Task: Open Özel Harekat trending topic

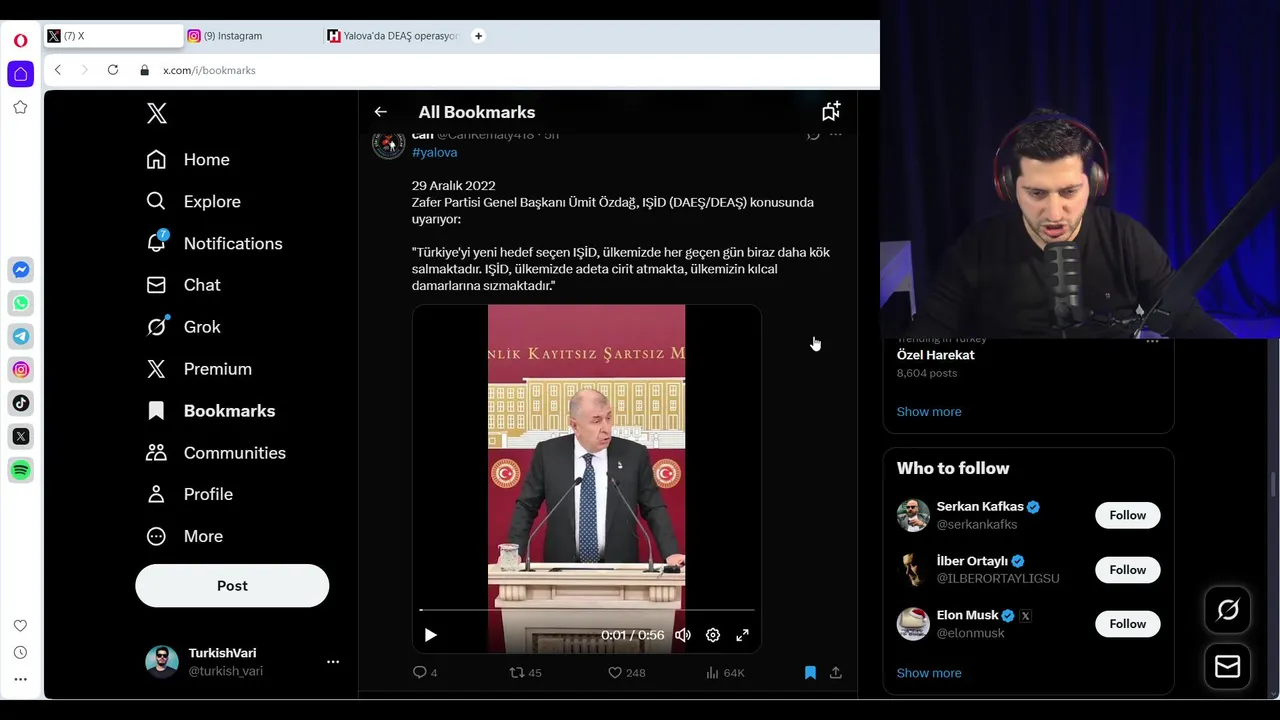Action: (936, 355)
